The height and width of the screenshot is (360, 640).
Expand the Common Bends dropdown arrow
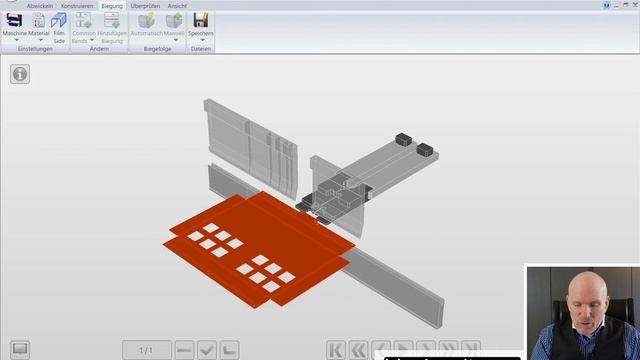(x=92, y=40)
